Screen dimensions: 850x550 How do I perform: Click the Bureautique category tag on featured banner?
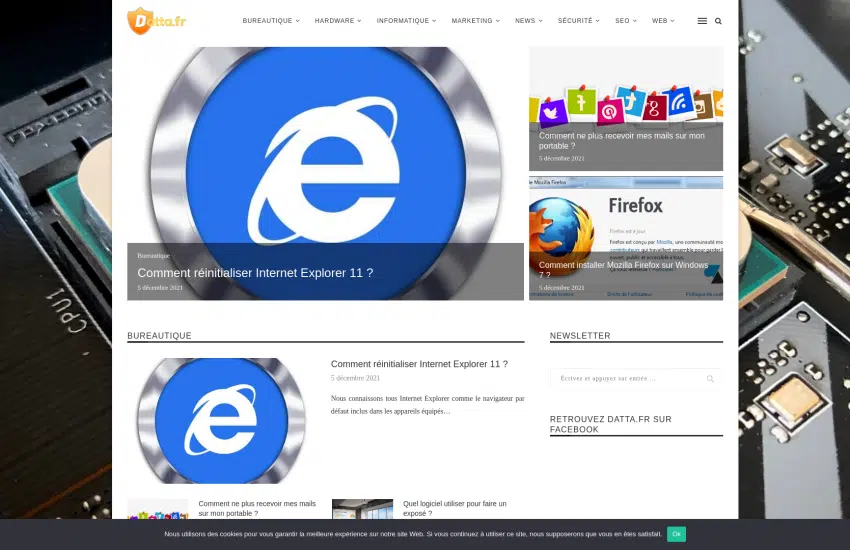click(153, 256)
